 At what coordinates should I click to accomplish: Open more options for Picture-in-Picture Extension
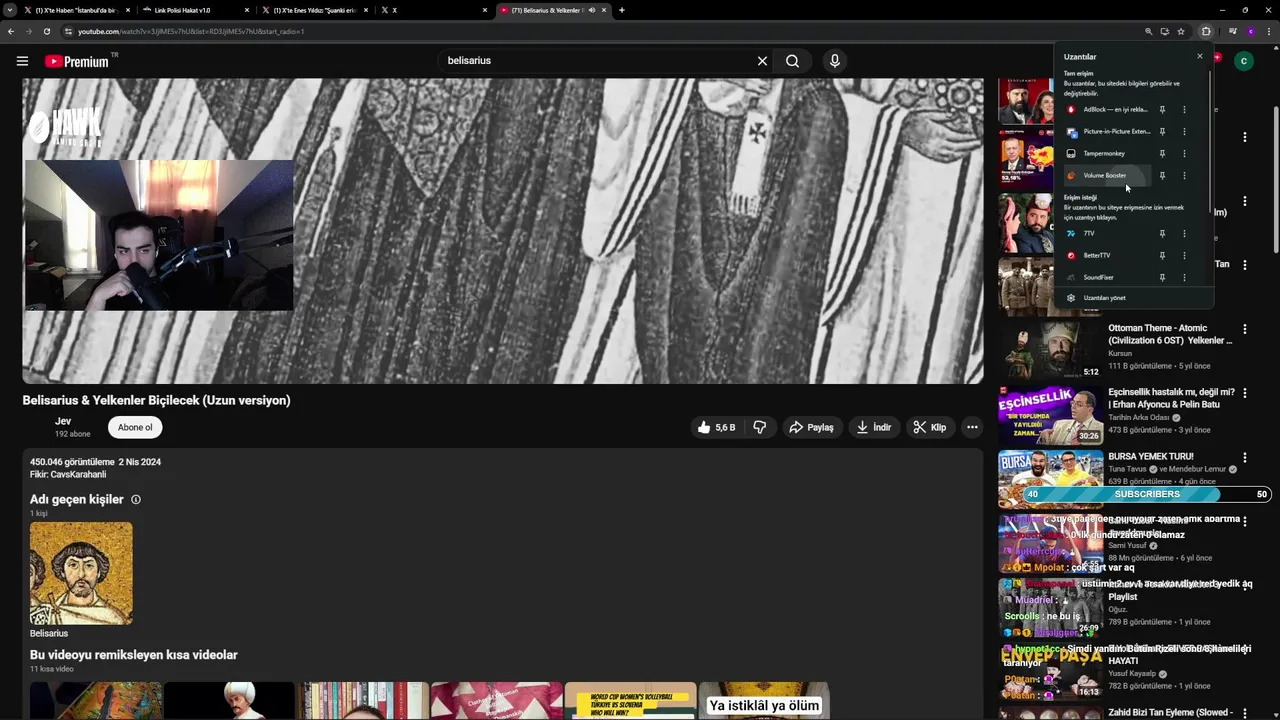pyautogui.click(x=1184, y=131)
